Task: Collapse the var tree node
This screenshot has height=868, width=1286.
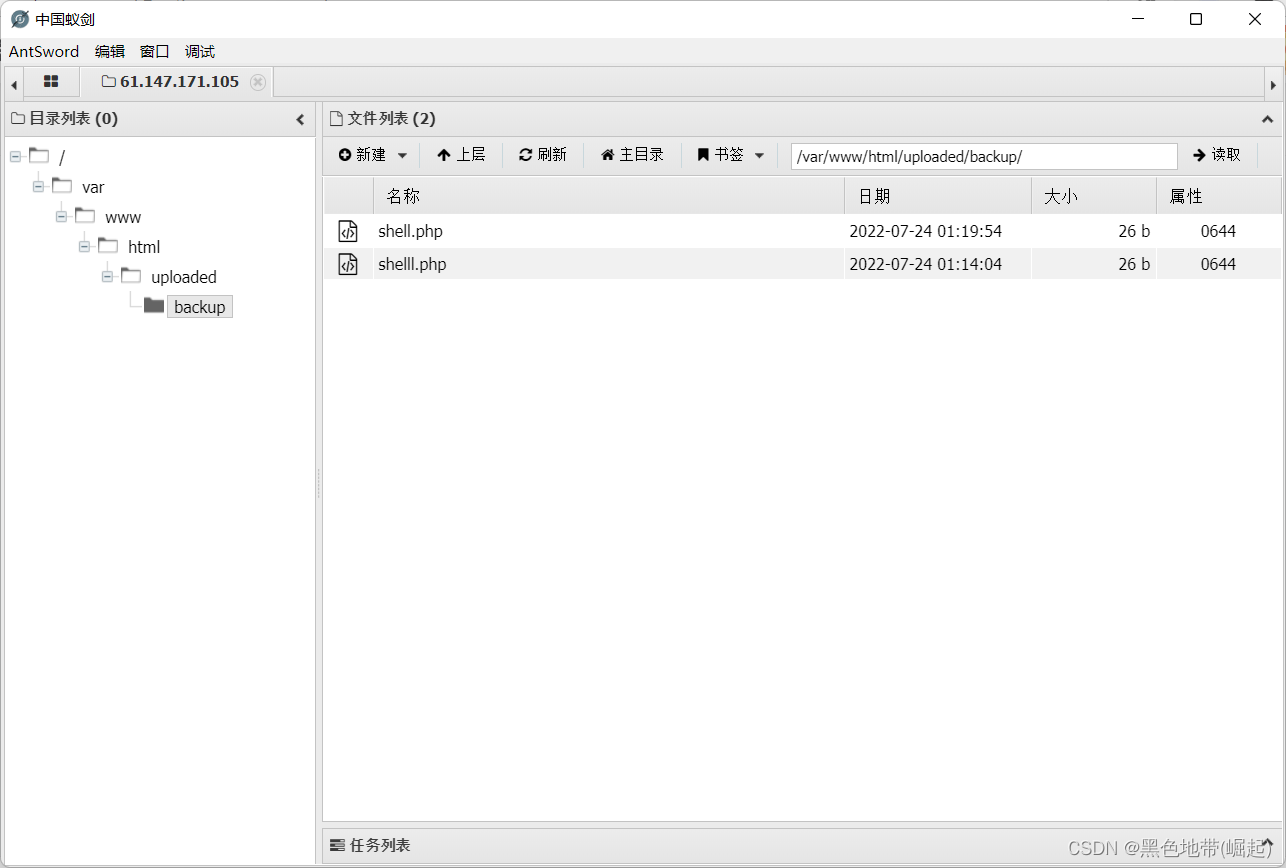Action: tap(38, 186)
